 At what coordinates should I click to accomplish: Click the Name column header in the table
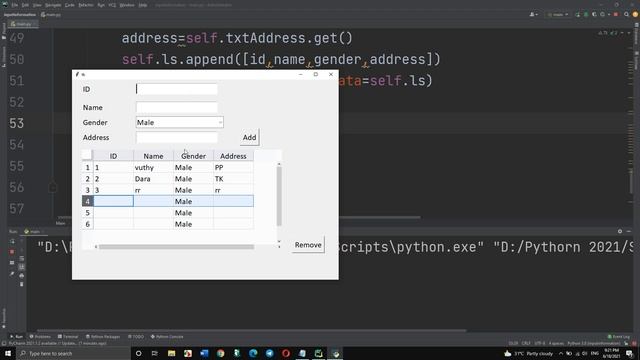pos(153,156)
